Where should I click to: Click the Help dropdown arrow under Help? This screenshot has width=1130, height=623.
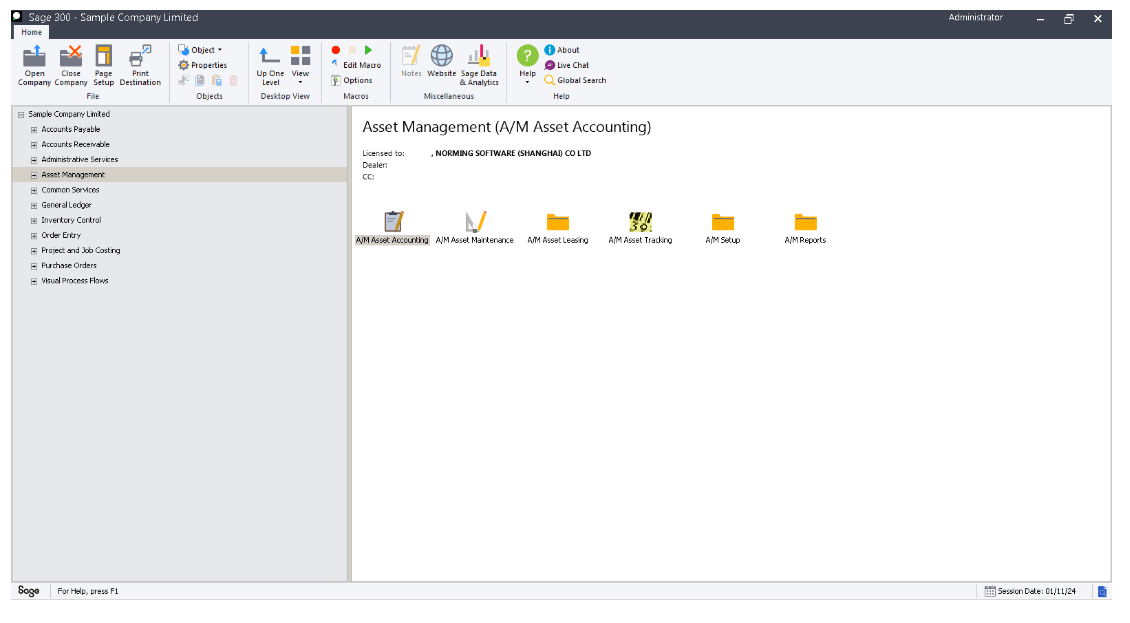coord(528,82)
